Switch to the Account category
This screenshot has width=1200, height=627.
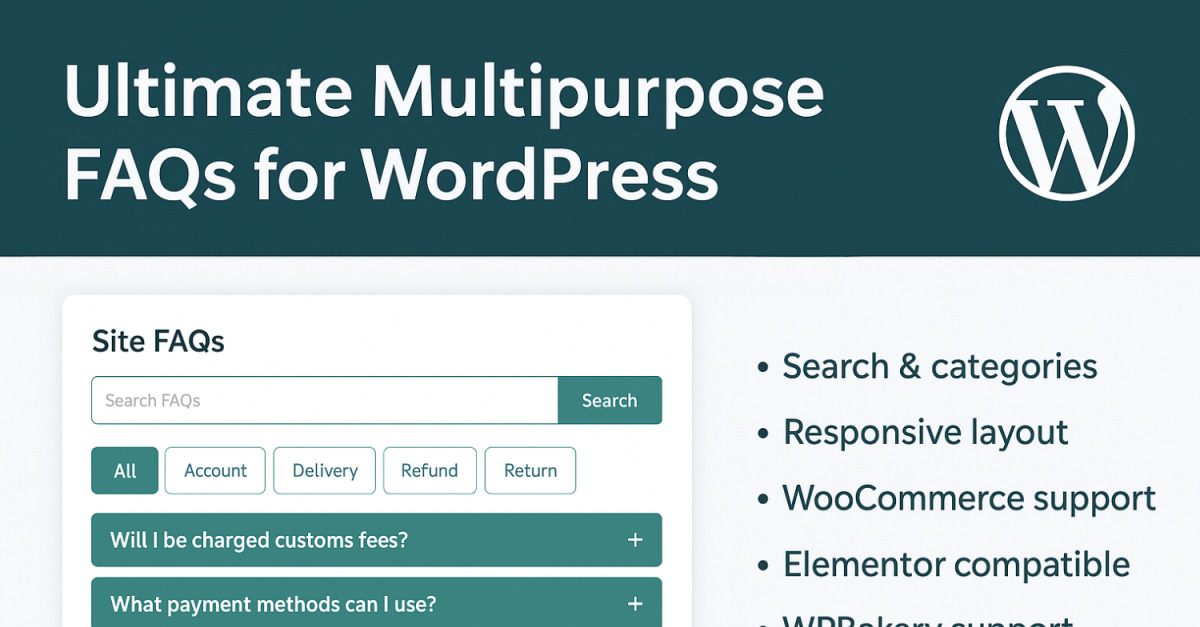click(215, 470)
